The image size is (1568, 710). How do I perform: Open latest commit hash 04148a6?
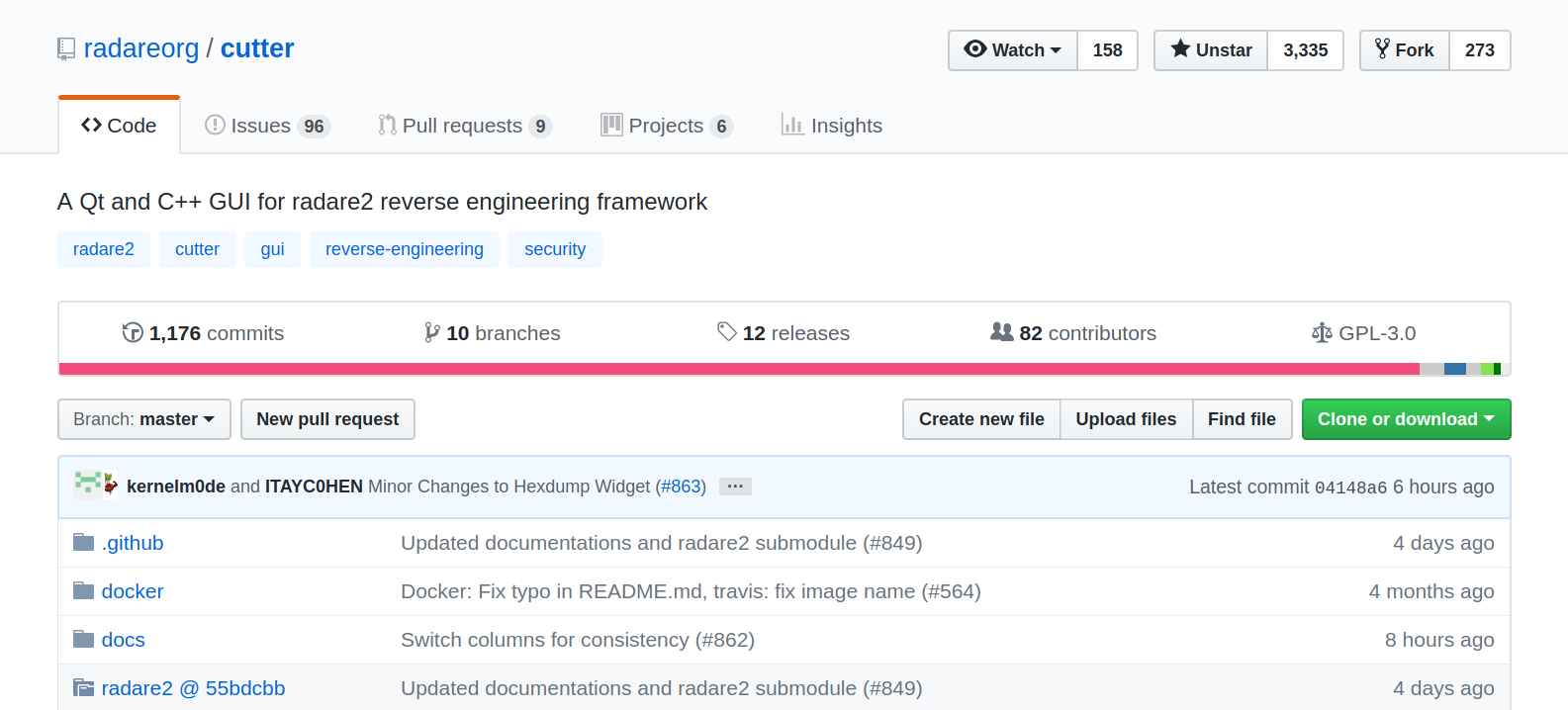(x=1350, y=488)
